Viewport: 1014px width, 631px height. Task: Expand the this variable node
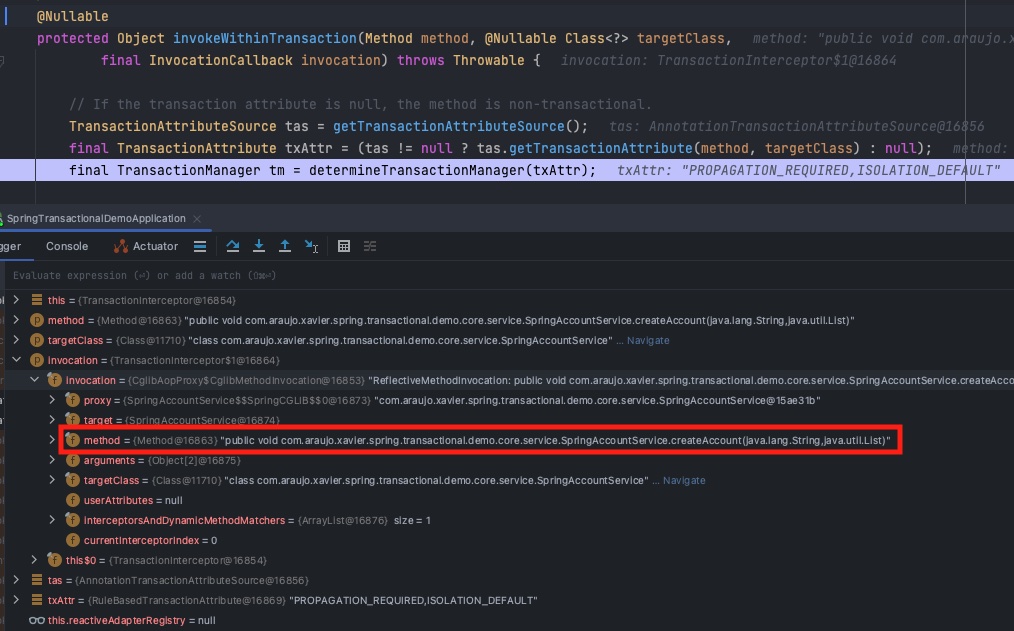(18, 300)
